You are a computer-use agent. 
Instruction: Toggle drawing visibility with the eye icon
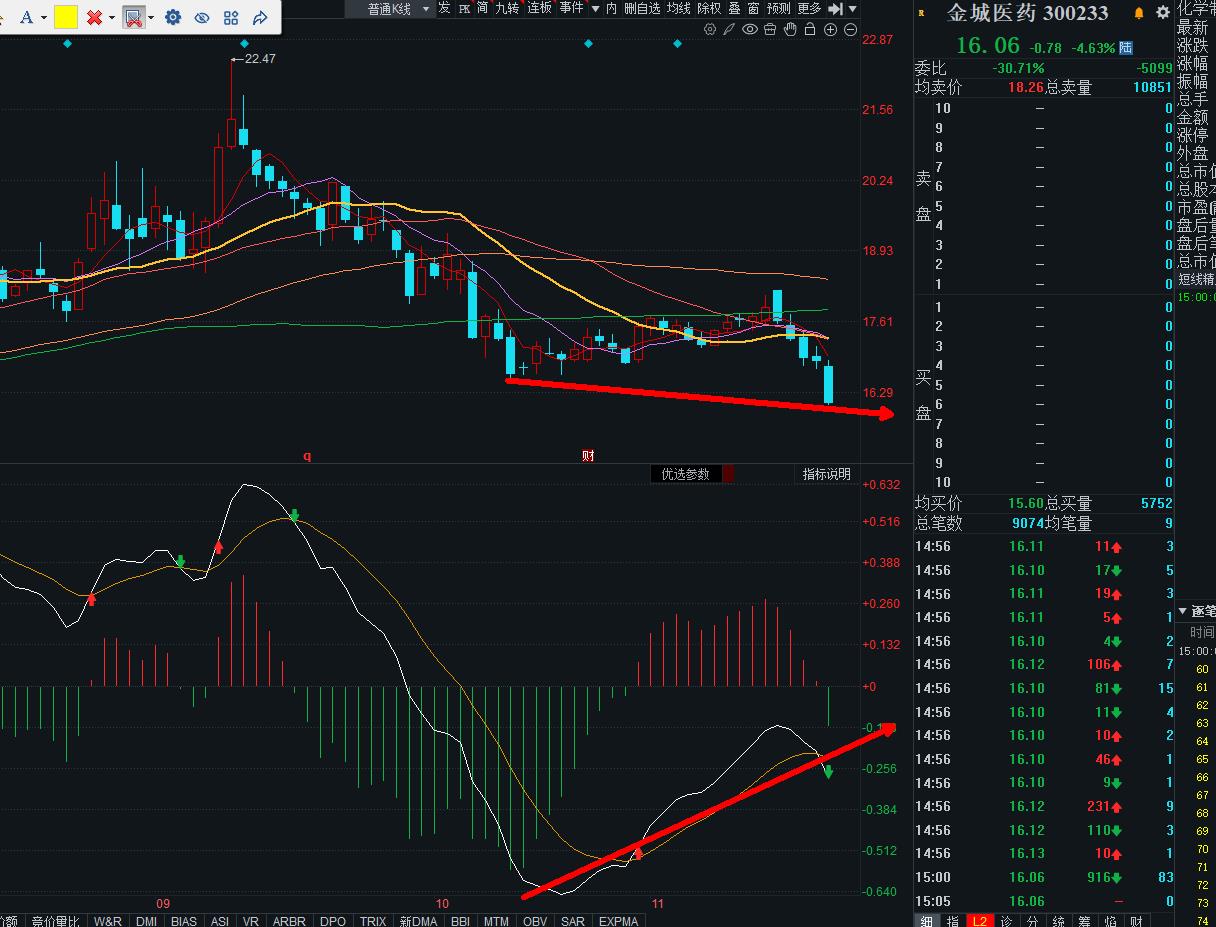pyautogui.click(x=202, y=17)
